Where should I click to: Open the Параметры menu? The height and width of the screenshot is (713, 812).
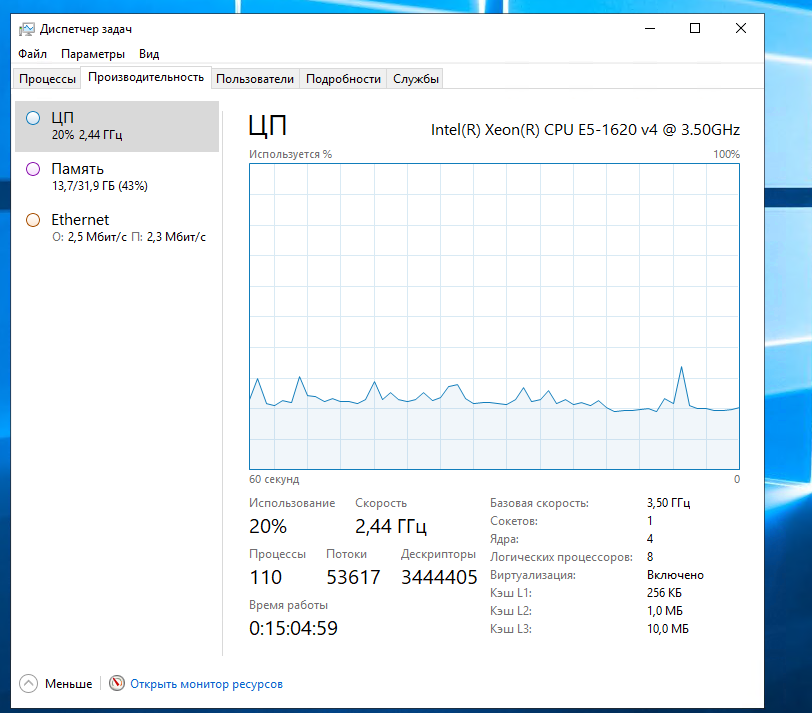[92, 54]
